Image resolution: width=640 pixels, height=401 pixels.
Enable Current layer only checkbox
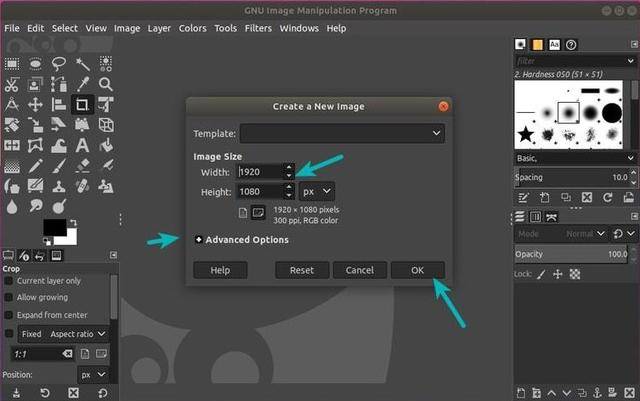(x=8, y=281)
